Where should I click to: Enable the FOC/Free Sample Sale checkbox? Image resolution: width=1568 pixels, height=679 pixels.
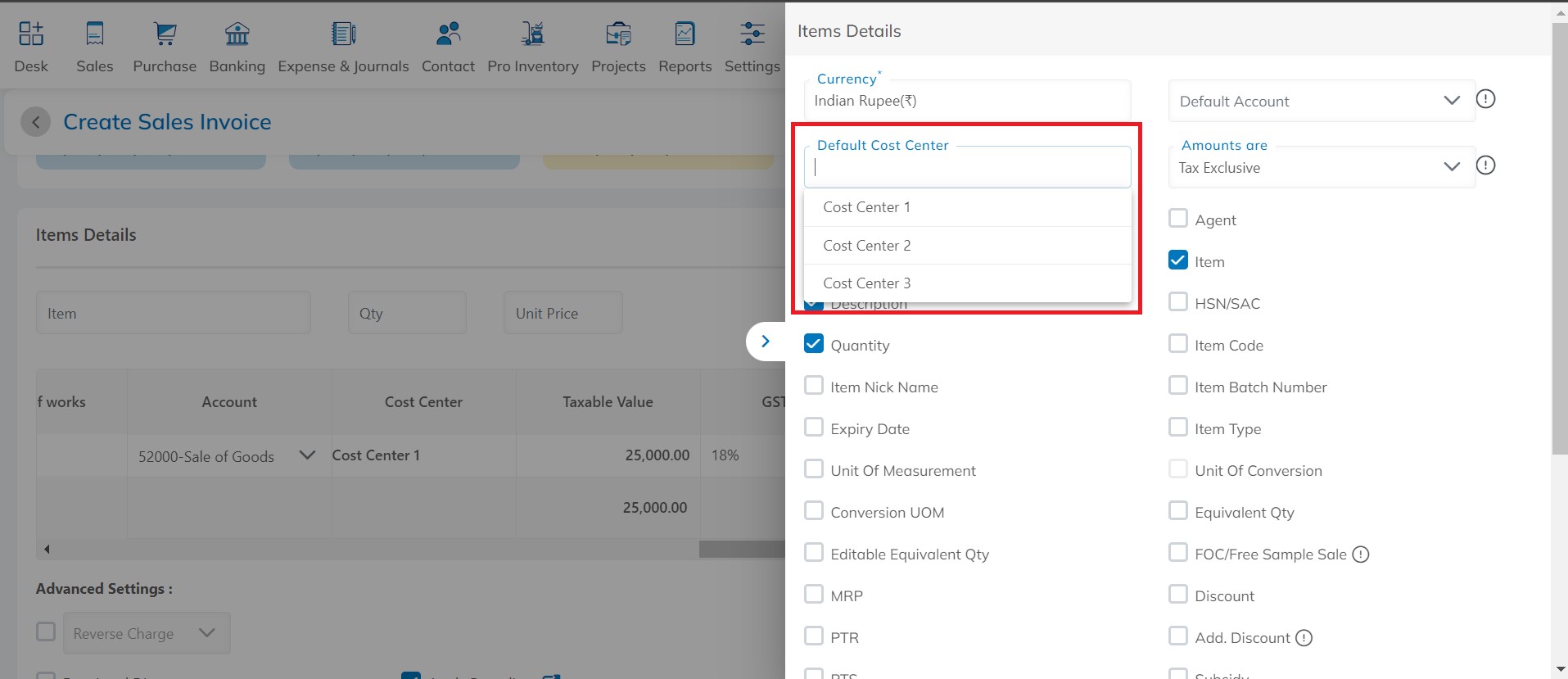point(1177,552)
